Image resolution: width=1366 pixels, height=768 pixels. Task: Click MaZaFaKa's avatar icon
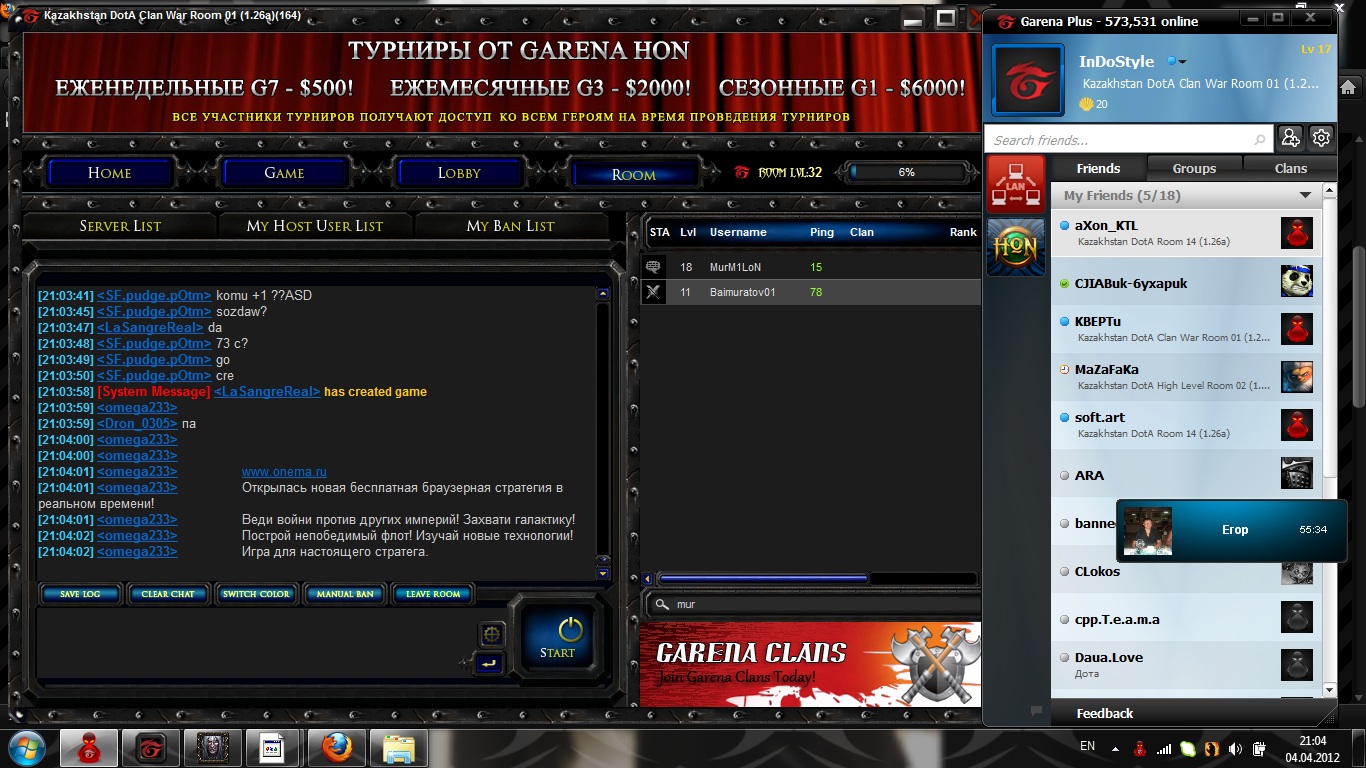pyautogui.click(x=1297, y=377)
